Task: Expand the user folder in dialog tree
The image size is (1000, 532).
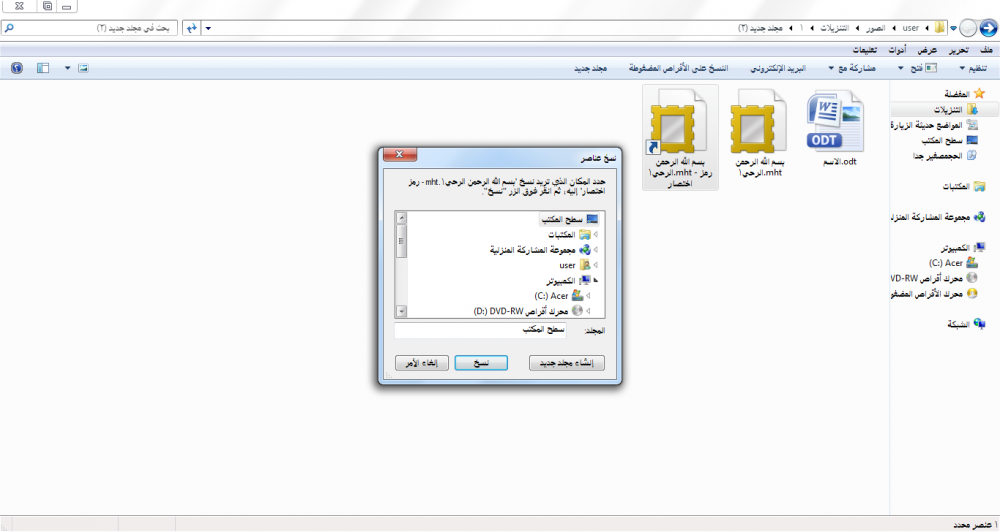Action: tap(596, 265)
